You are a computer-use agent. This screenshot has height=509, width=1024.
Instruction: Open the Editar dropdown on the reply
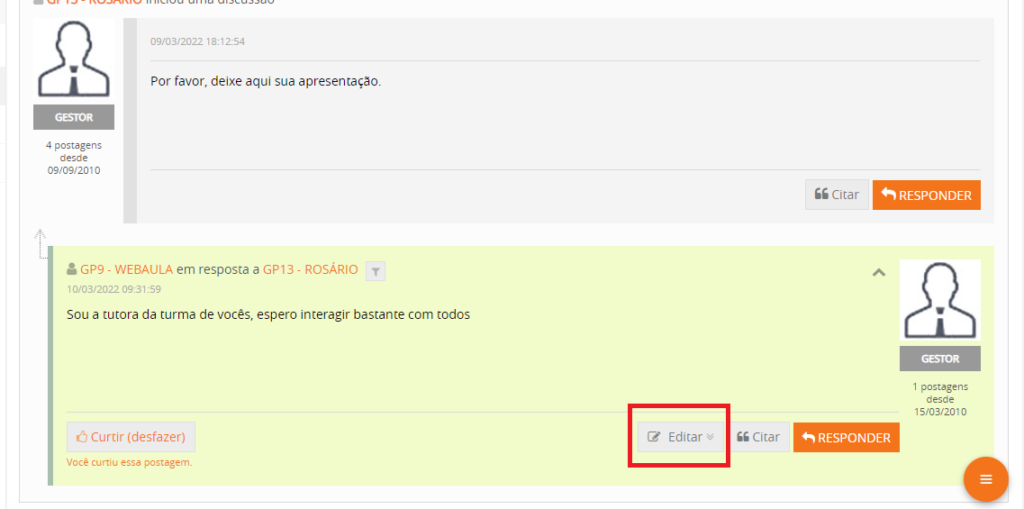pyautogui.click(x=681, y=437)
